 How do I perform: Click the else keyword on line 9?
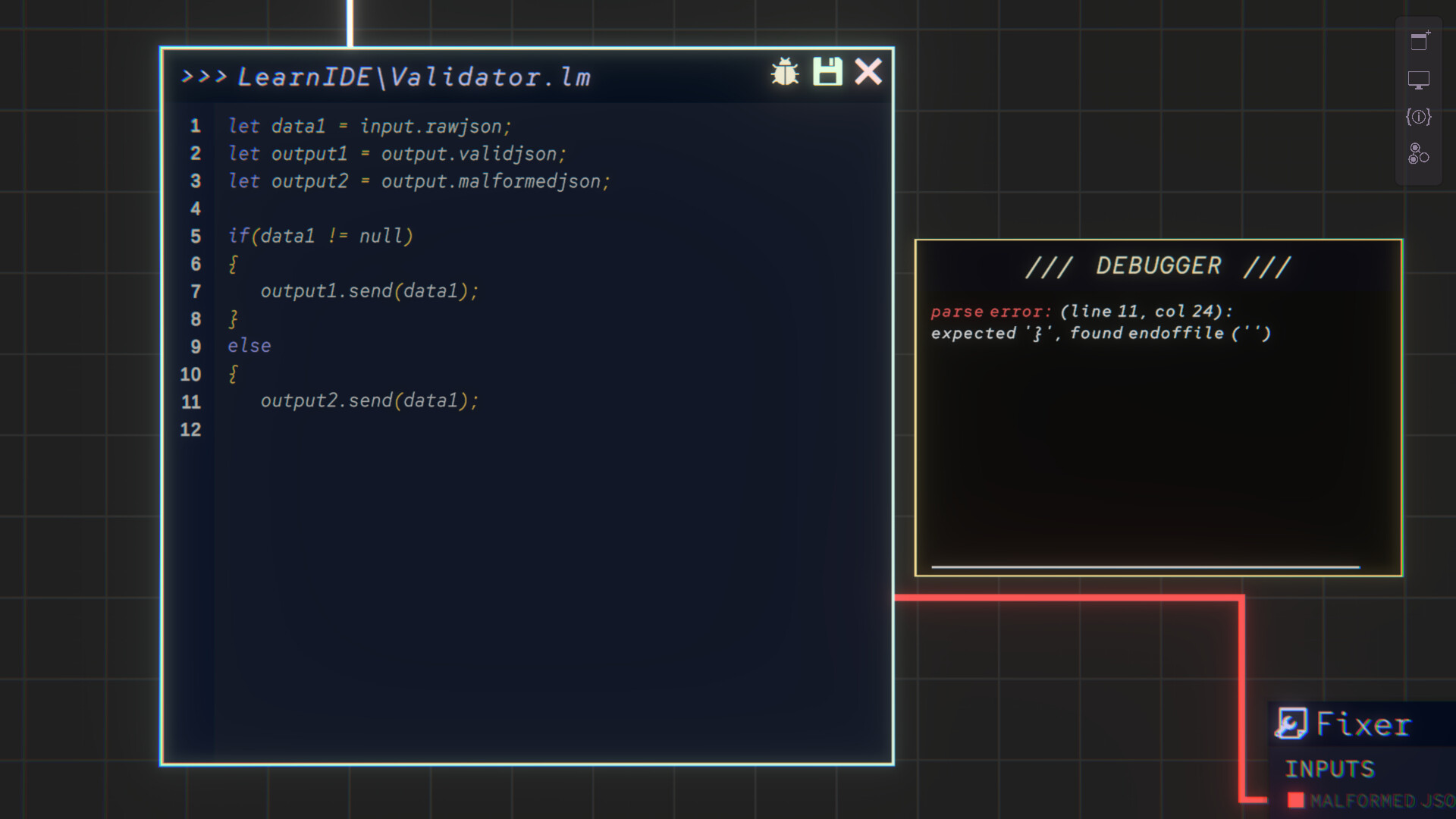[249, 346]
